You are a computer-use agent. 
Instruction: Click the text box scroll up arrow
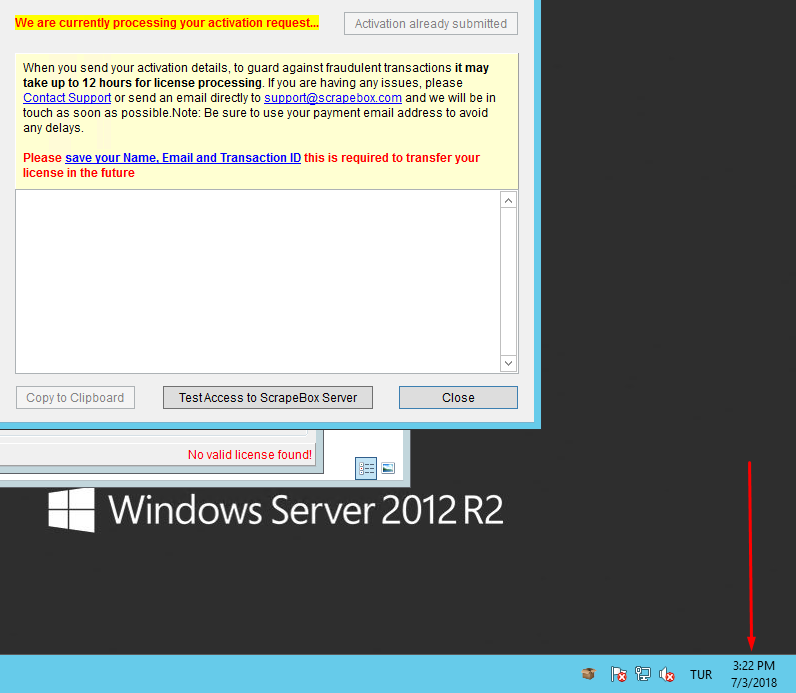508,201
